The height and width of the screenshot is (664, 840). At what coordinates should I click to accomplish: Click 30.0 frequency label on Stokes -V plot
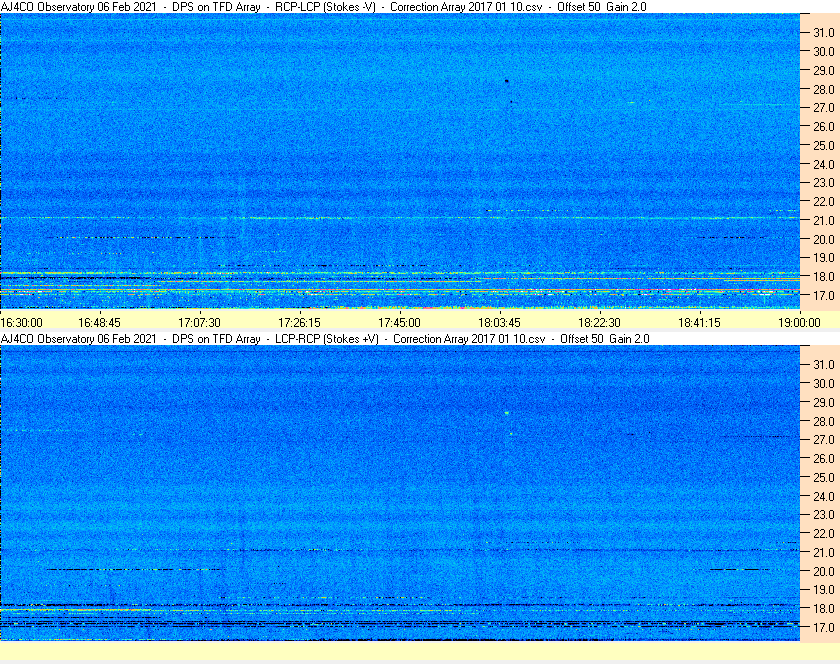pyautogui.click(x=824, y=51)
